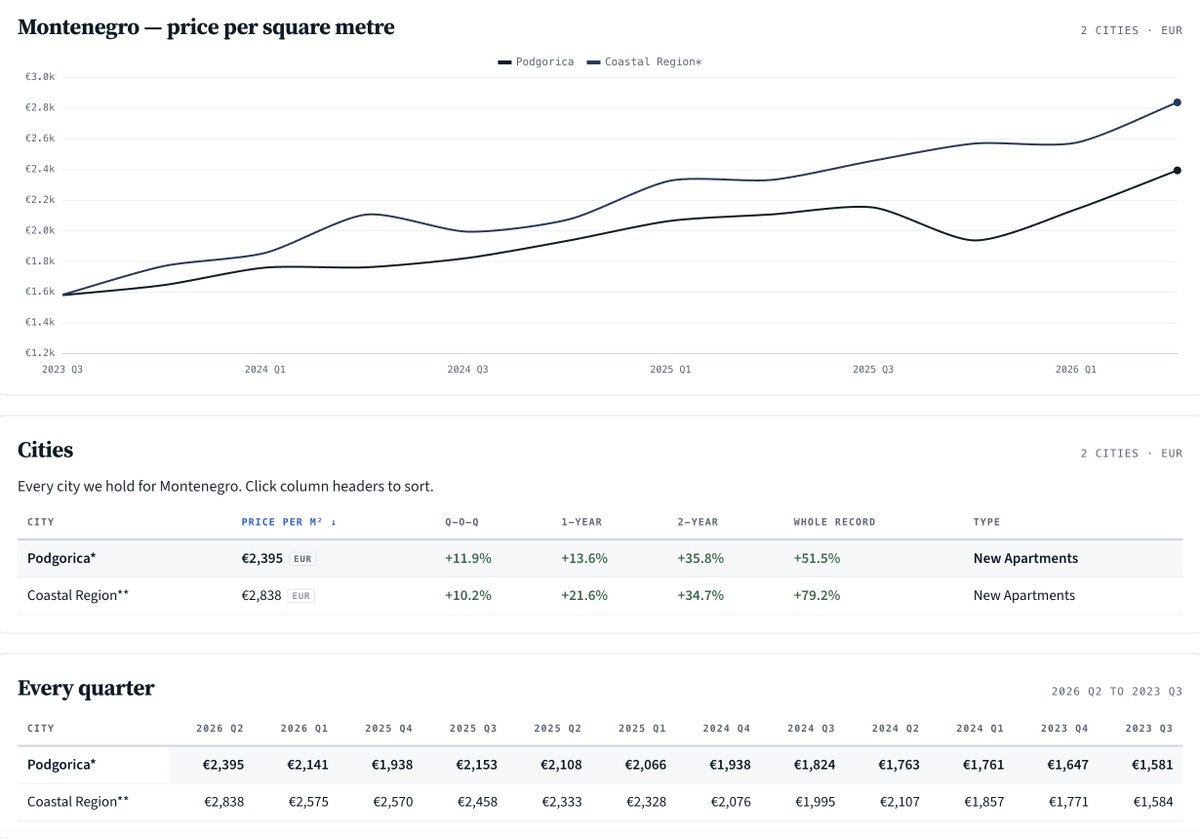Click the €2.4k y-axis label
The width and height of the screenshot is (1200, 839).
(x=40, y=169)
